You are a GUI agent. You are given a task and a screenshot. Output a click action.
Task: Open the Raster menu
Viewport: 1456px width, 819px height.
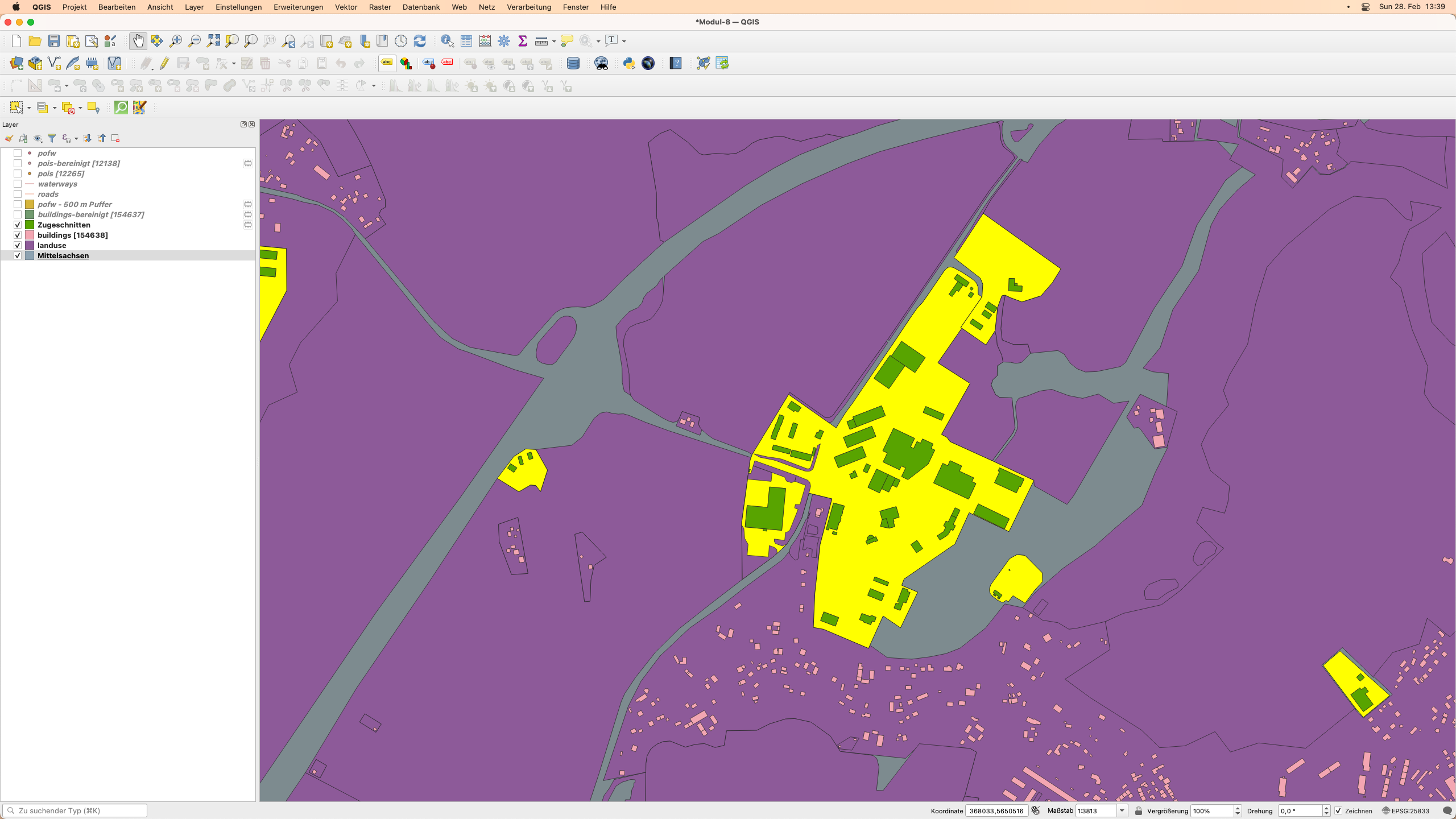coord(380,7)
